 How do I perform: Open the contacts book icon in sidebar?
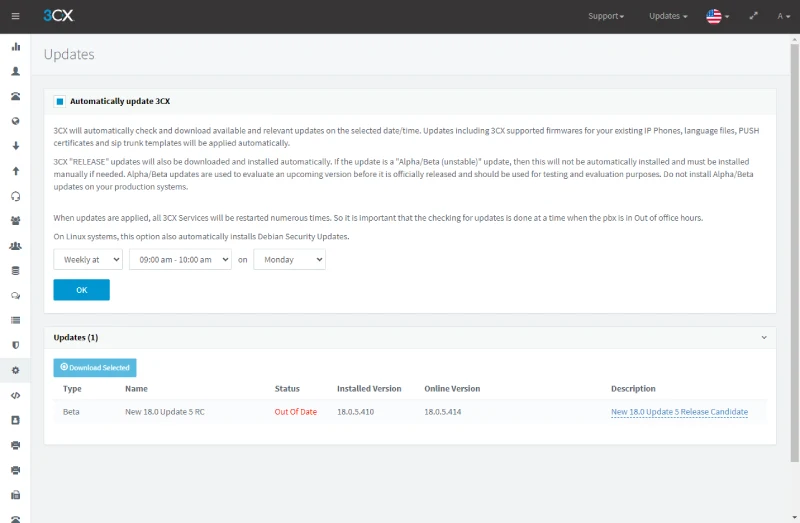[x=16, y=420]
